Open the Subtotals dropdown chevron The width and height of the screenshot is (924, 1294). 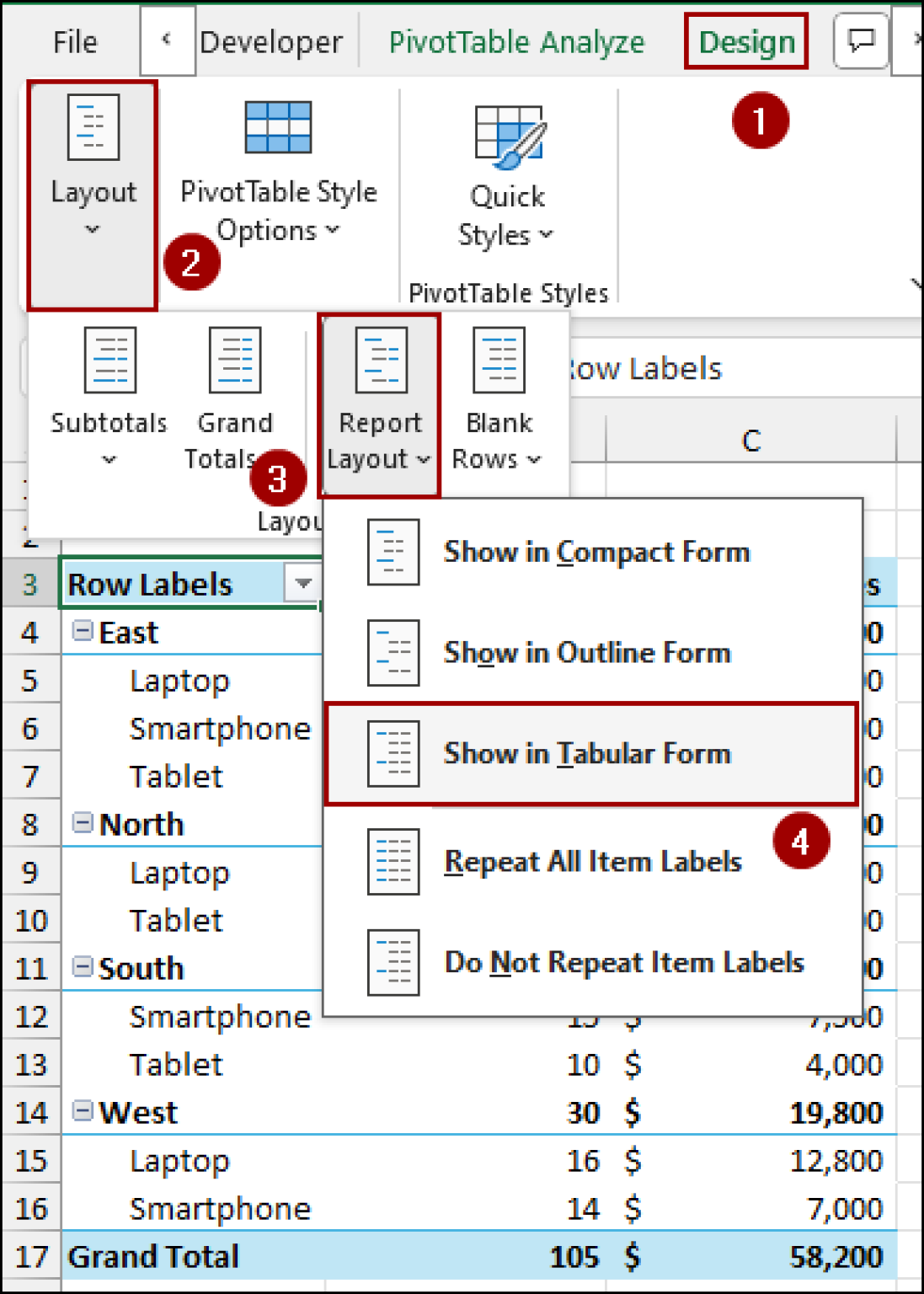107,460
